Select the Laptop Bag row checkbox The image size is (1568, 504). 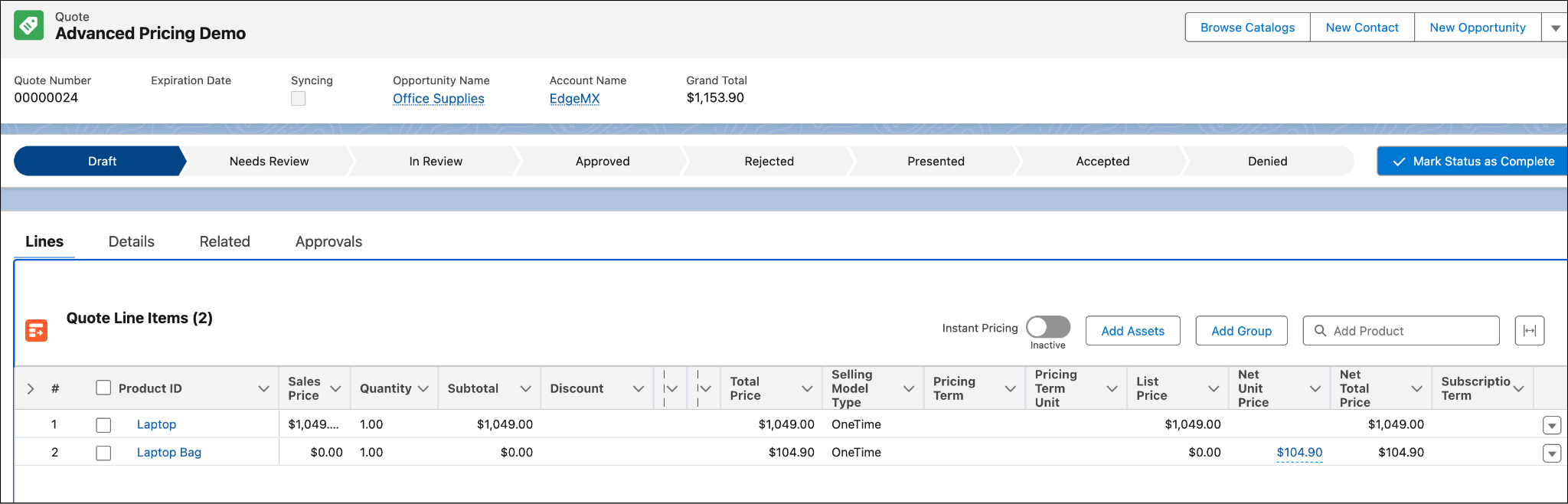point(103,453)
